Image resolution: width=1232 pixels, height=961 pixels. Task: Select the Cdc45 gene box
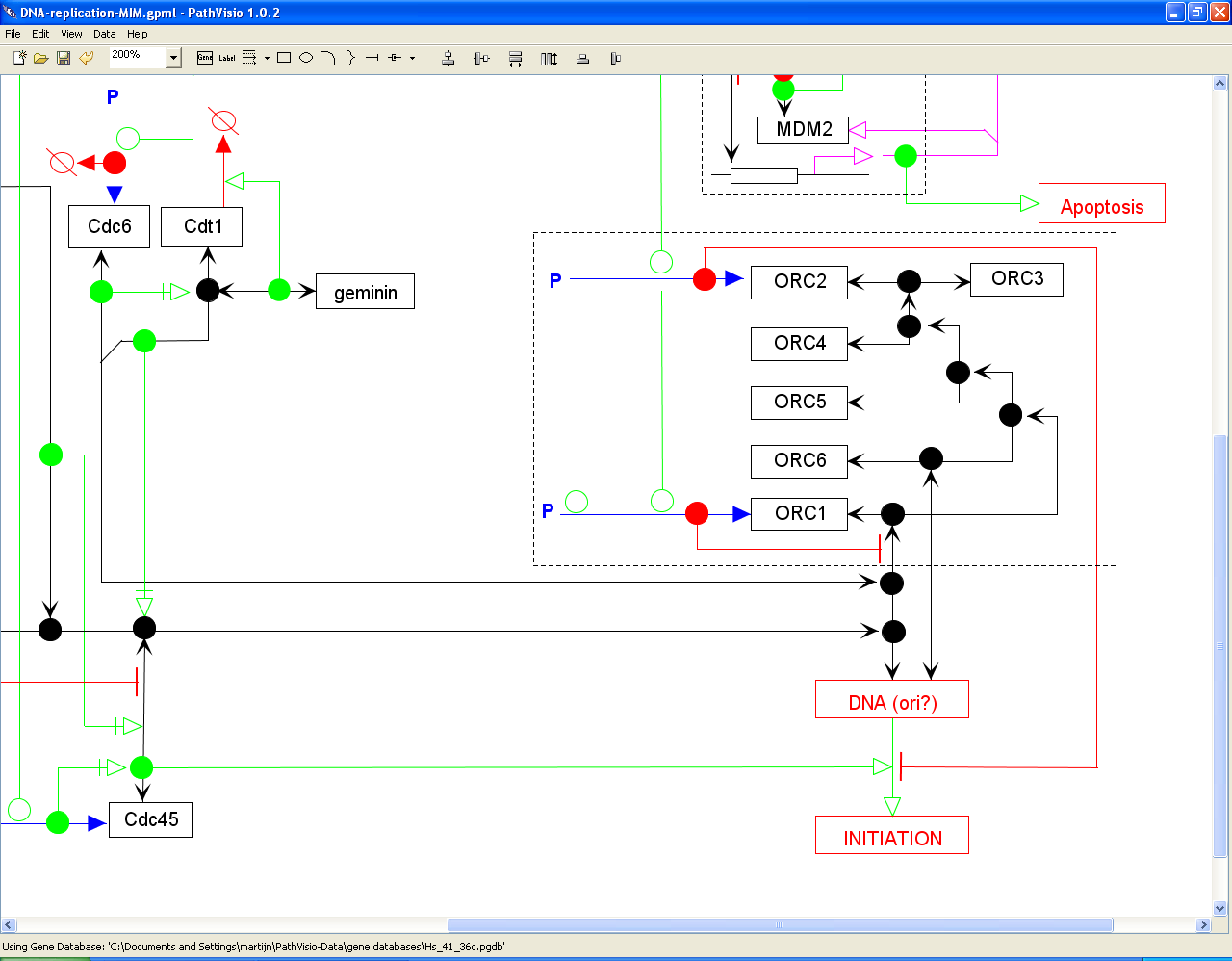pos(151,819)
